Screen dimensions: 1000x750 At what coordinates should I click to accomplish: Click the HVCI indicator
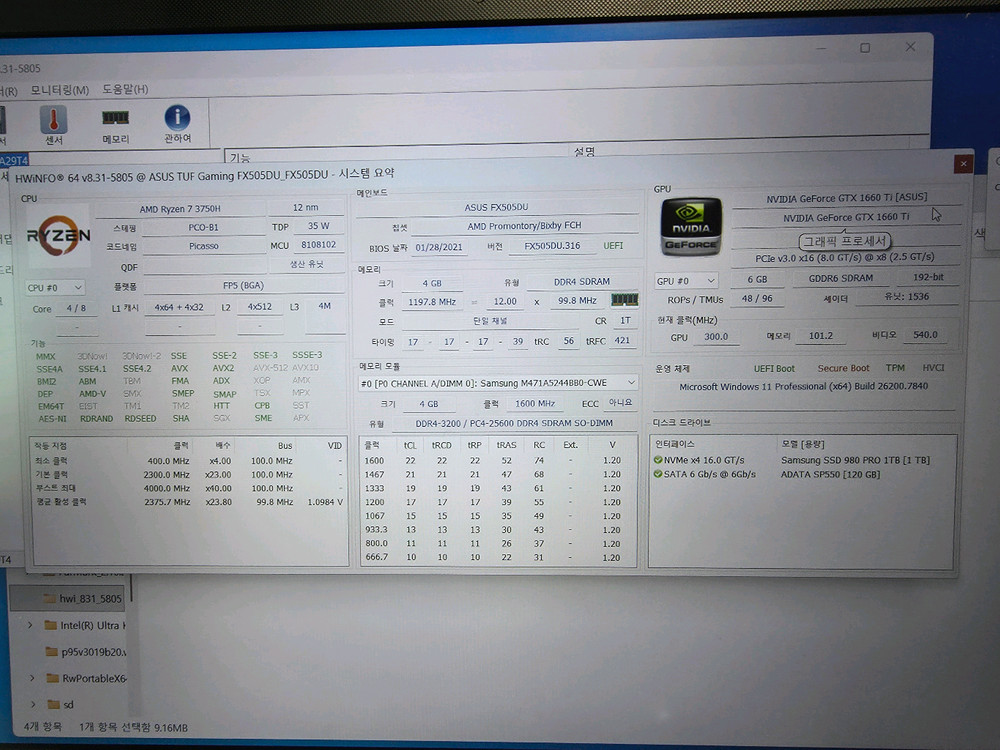(x=932, y=367)
